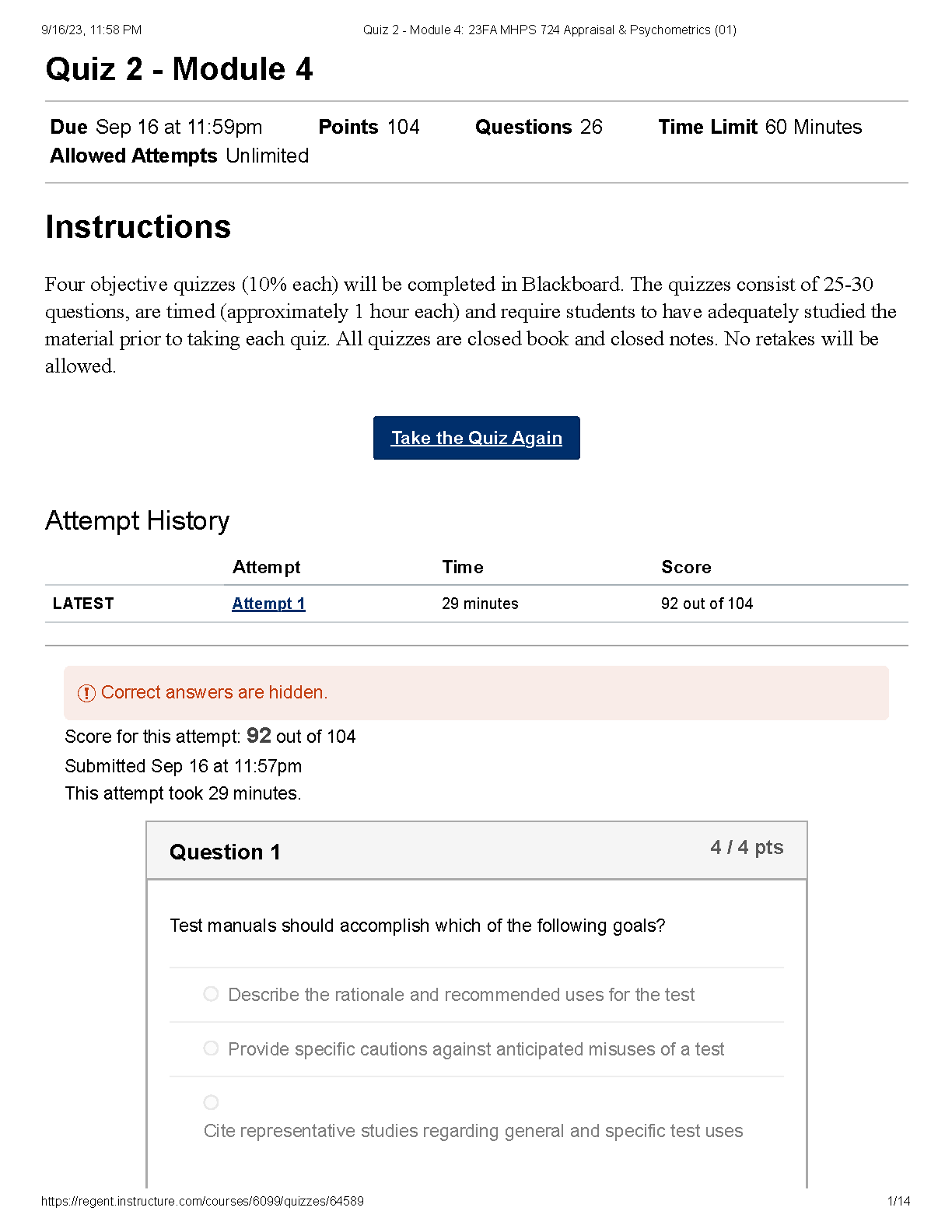Screen dimensions: 952x1232
Task: Click the 'Attempt History' heading
Action: 137,520
